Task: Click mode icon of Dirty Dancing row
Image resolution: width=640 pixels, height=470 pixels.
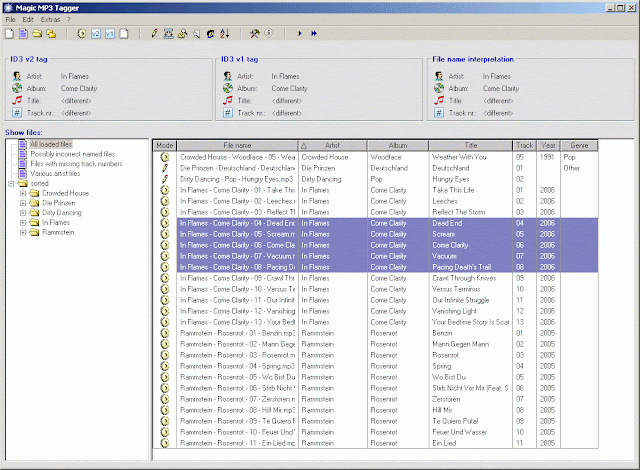Action: 165,179
